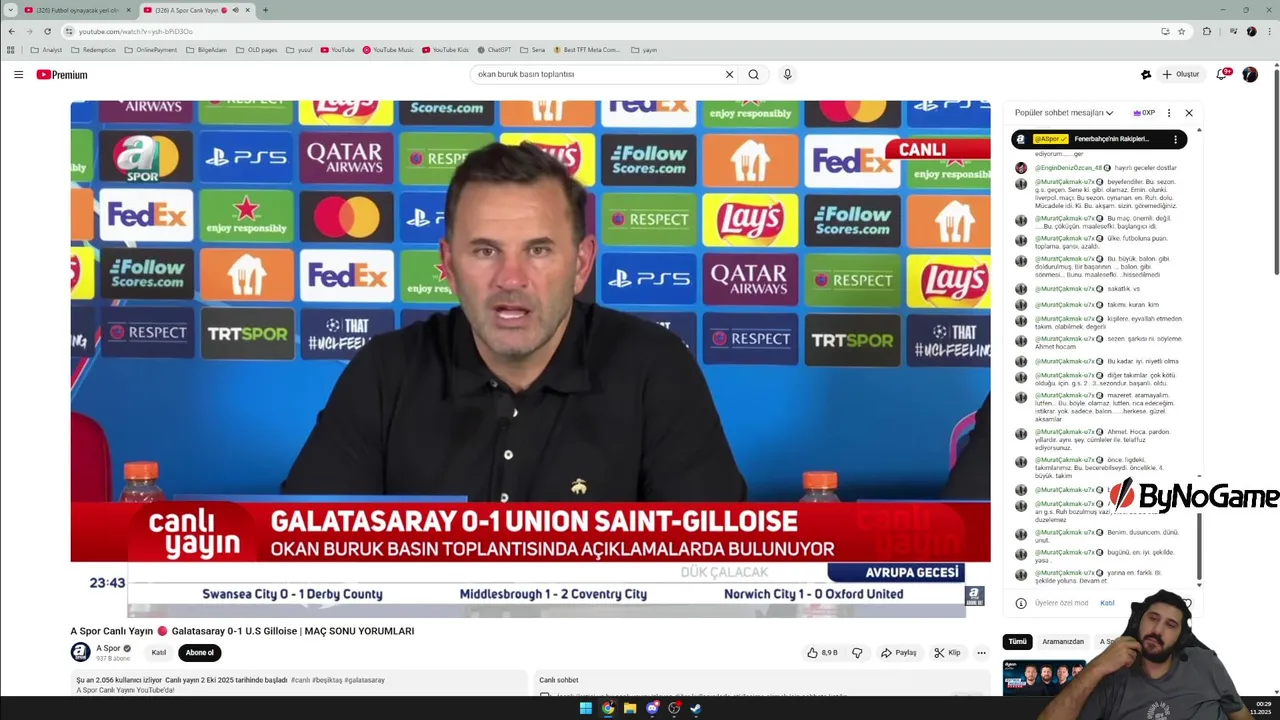
Task: Open a new browser tab with plus
Action: pos(265,10)
